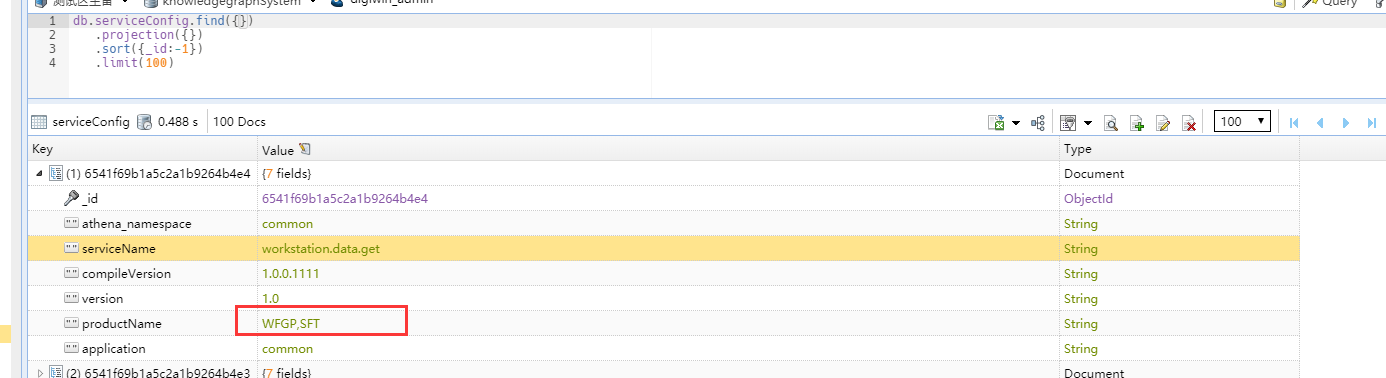Go to the first results page
Screen dimensions: 1386x378
tap(1294, 122)
